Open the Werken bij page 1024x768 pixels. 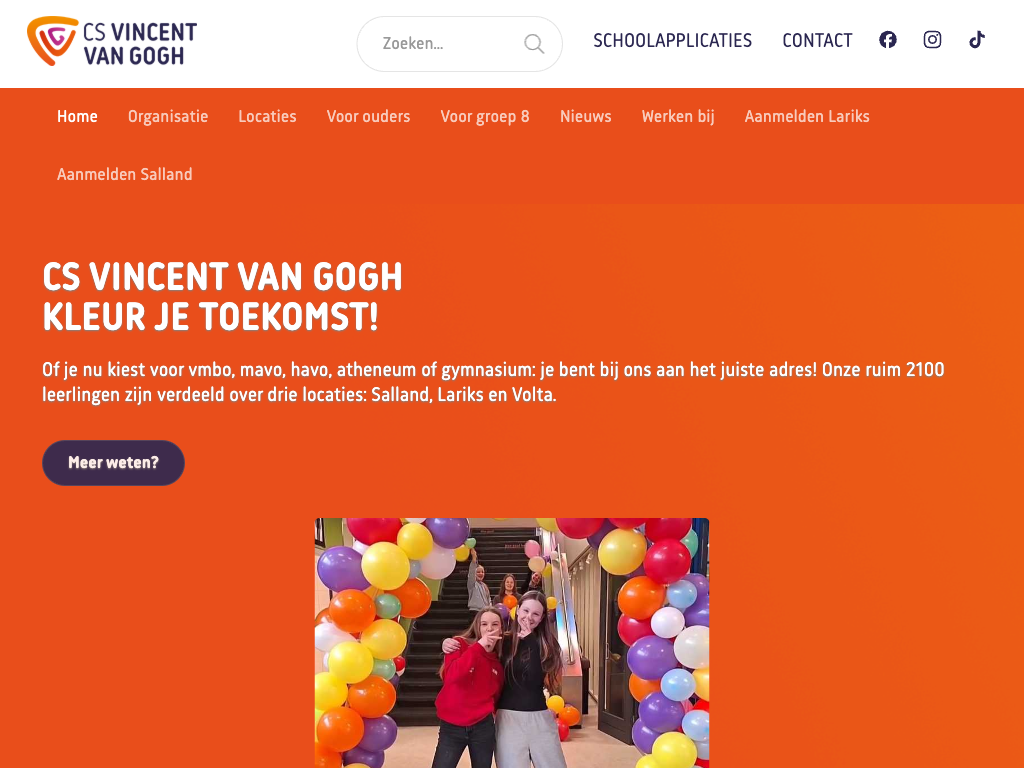tap(678, 116)
